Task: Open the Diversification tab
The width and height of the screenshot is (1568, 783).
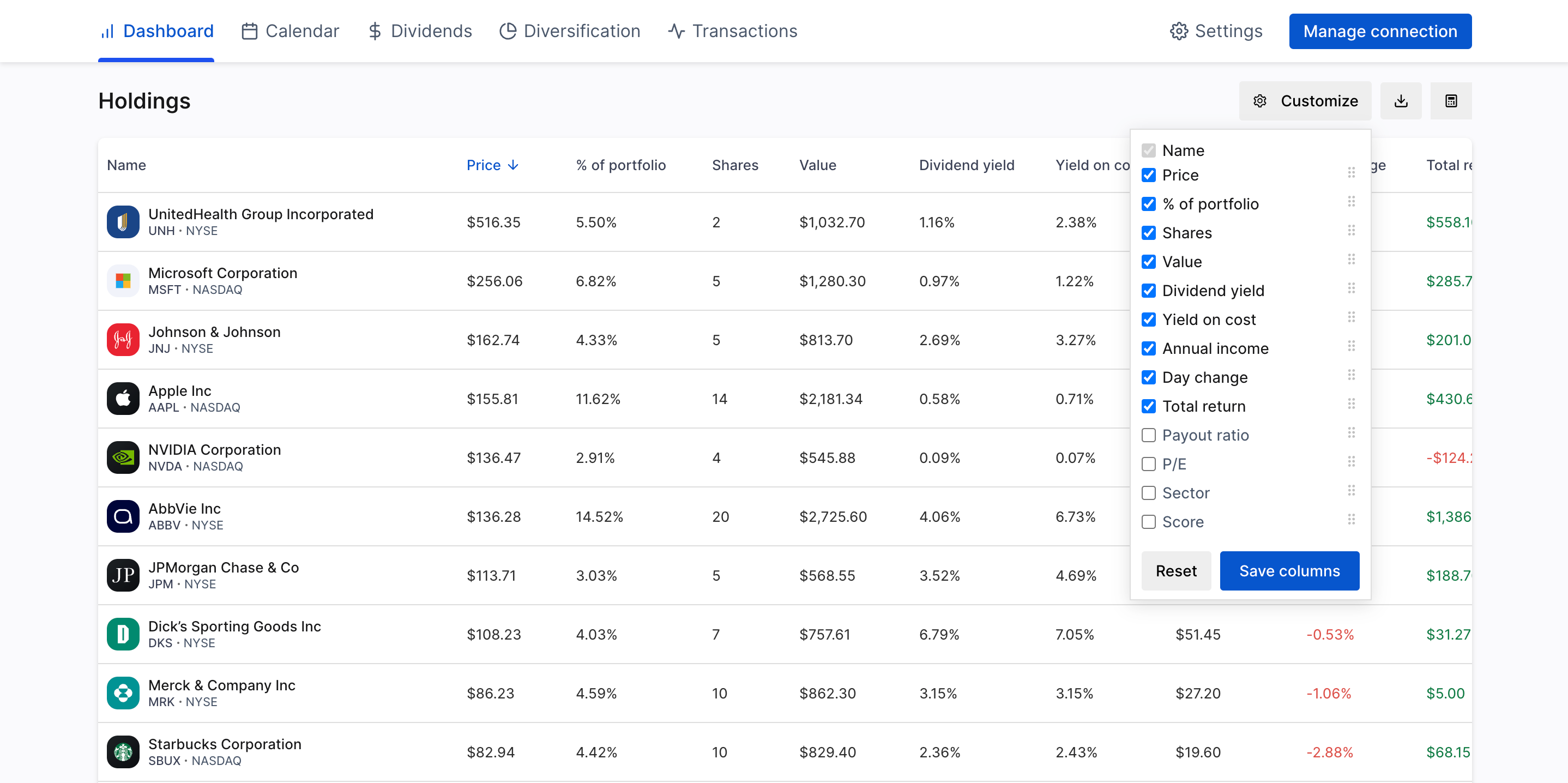Action: (570, 31)
